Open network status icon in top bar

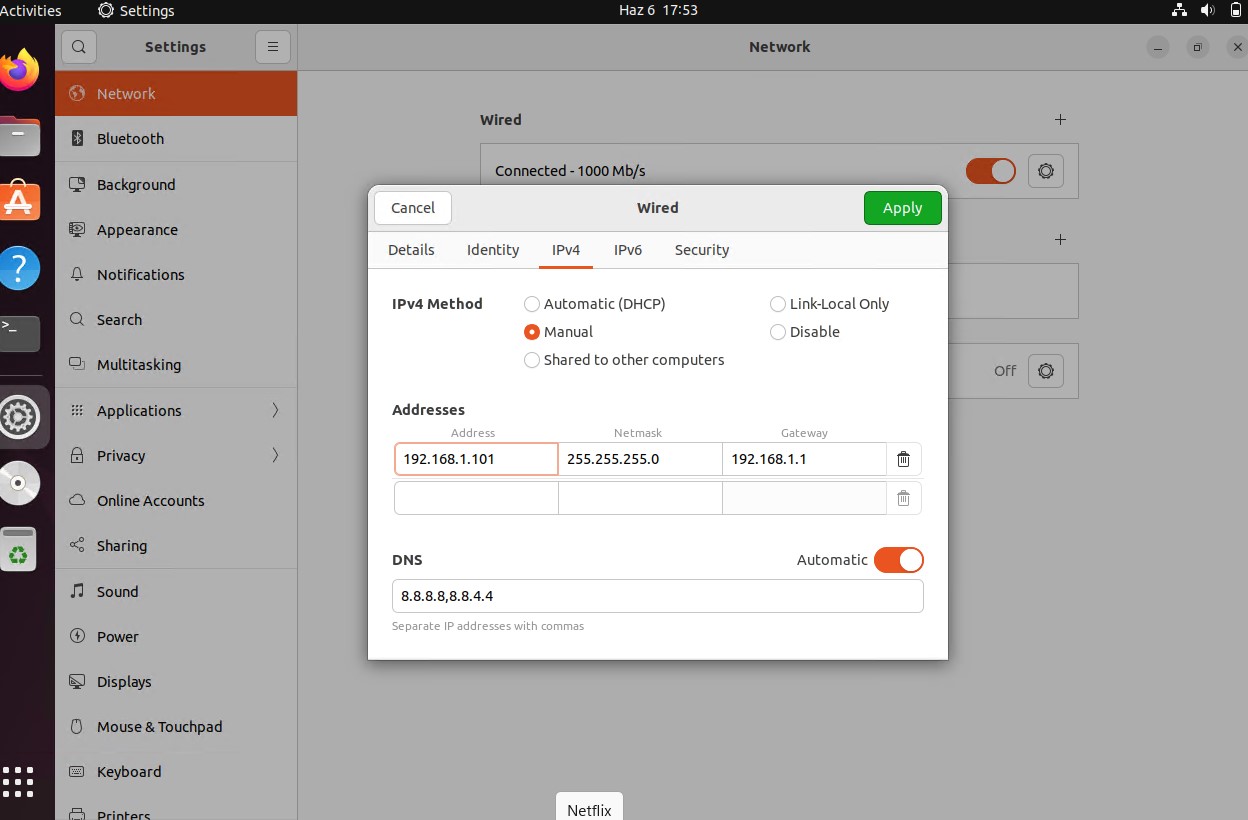tap(1179, 10)
